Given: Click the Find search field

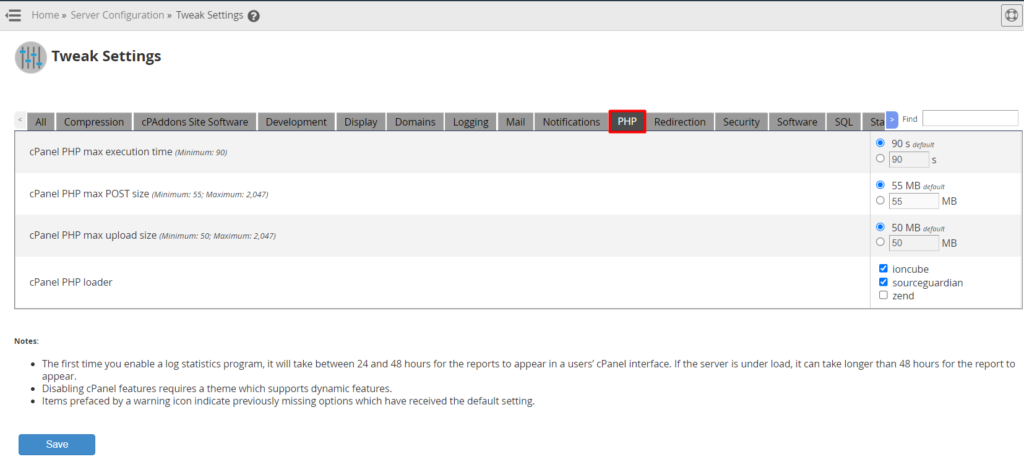Looking at the screenshot, I should (970, 118).
